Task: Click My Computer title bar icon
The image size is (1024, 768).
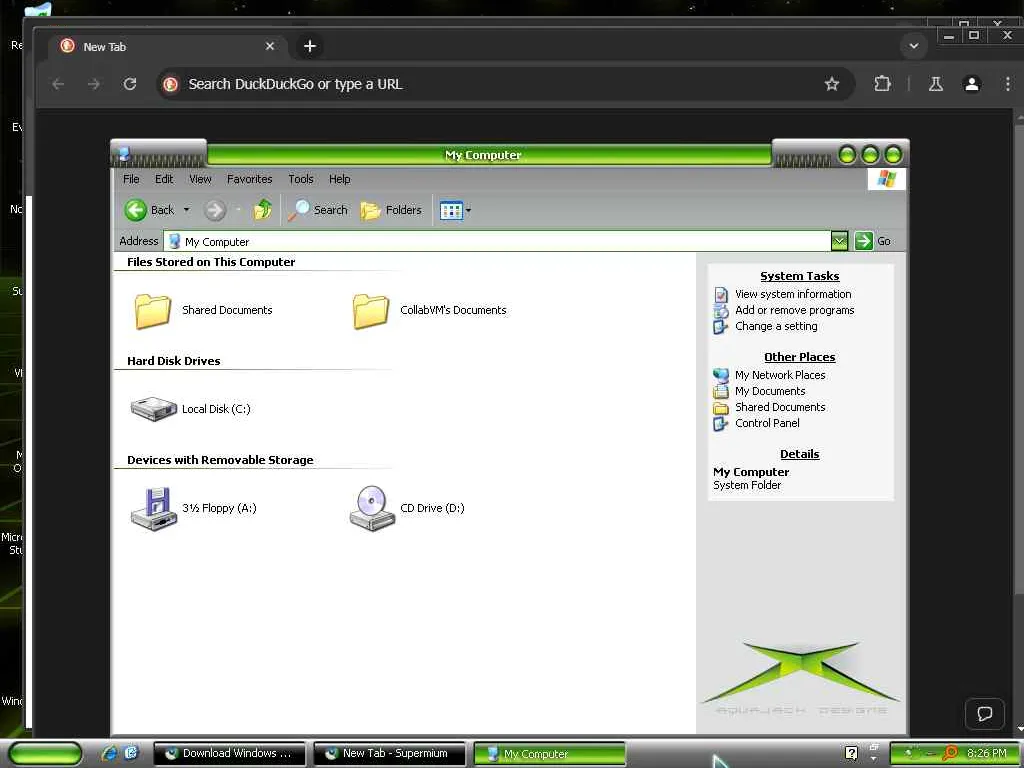Action: coord(124,154)
